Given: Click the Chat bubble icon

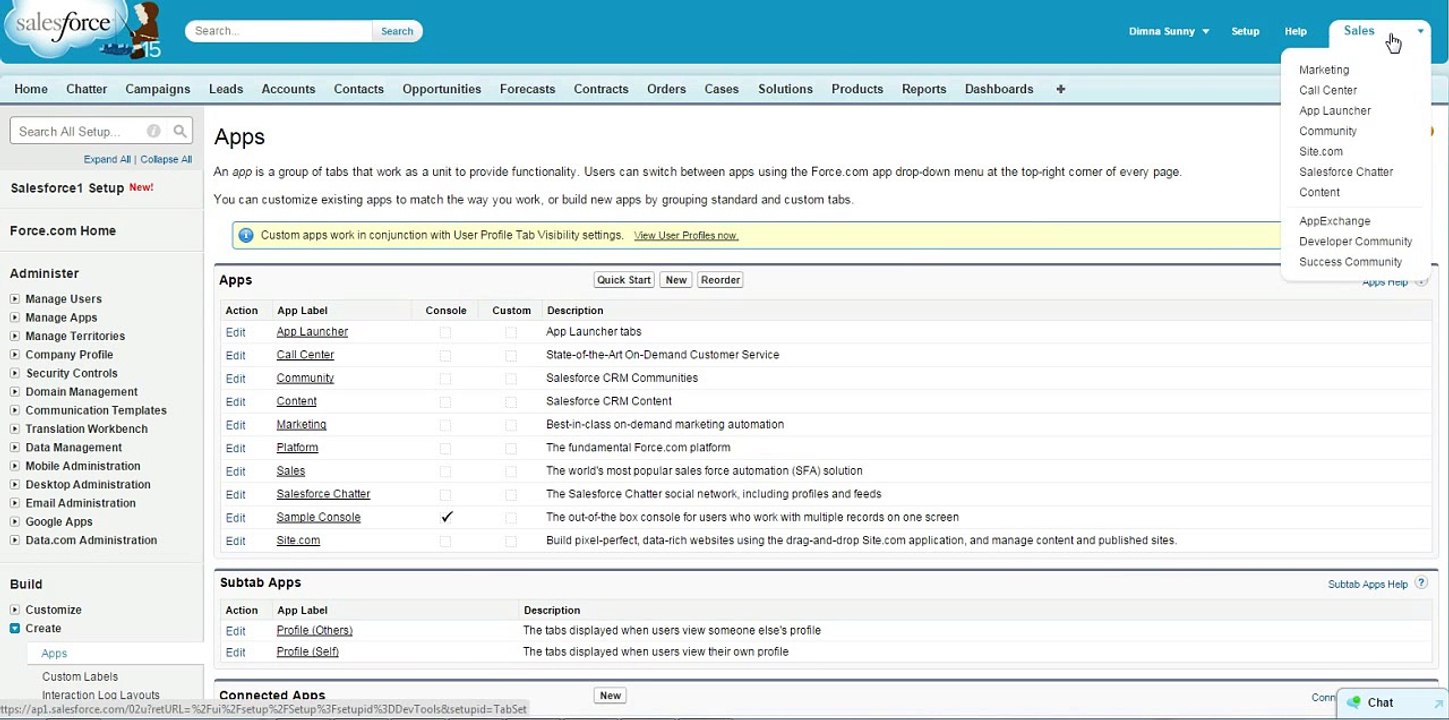Looking at the screenshot, I should [1354, 703].
